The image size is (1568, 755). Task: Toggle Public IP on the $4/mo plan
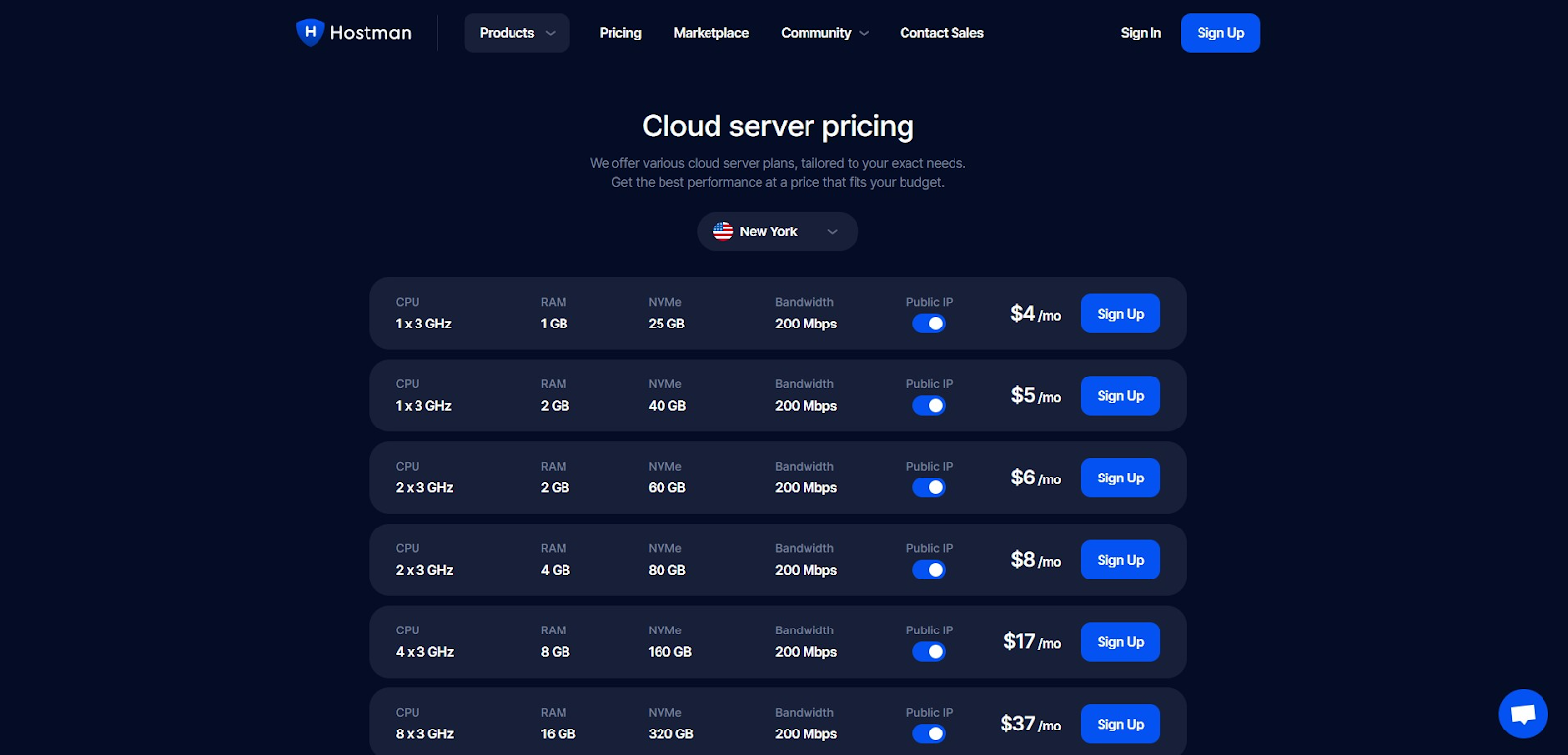tap(929, 324)
